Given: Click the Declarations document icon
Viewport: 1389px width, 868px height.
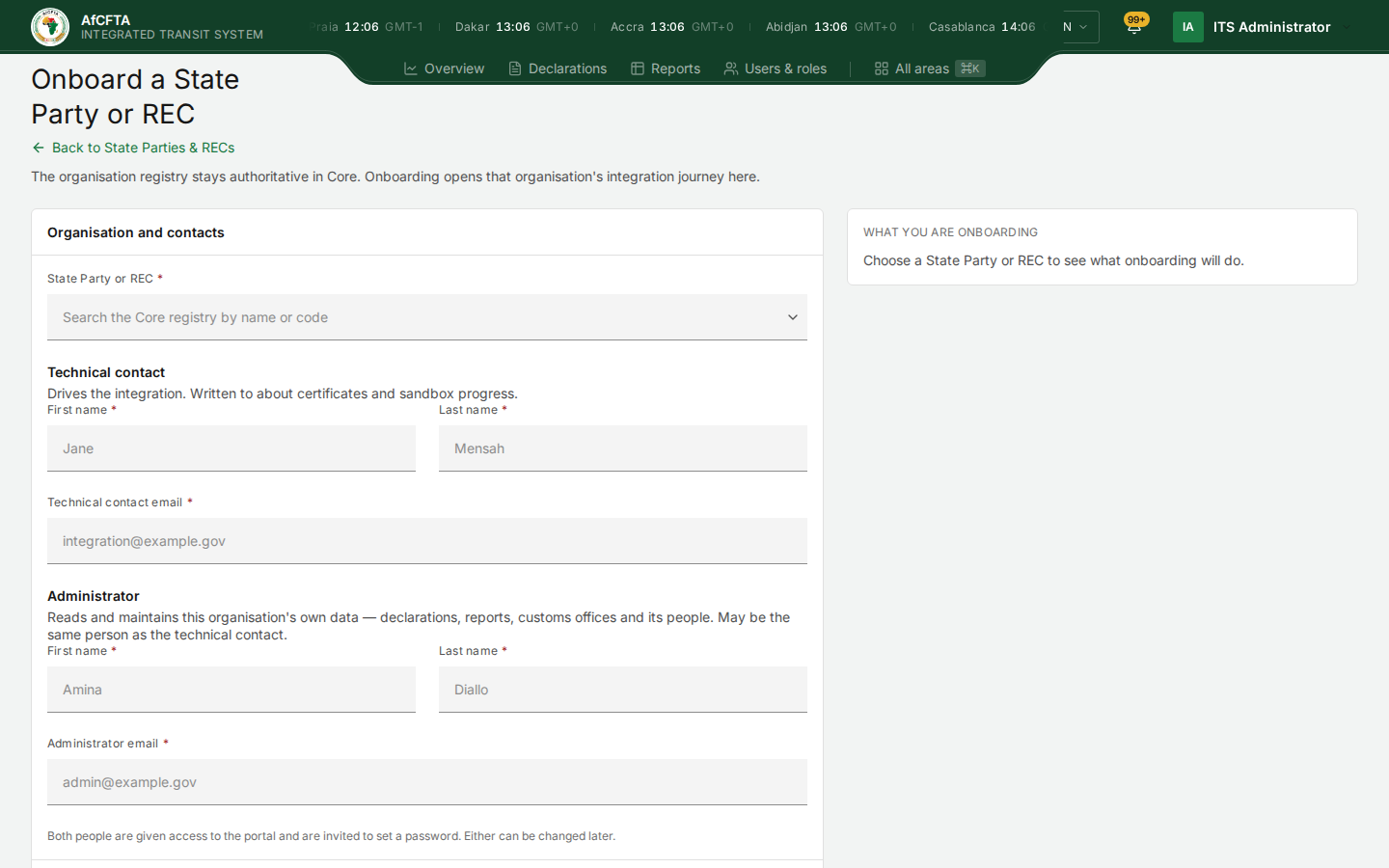Looking at the screenshot, I should click(515, 68).
